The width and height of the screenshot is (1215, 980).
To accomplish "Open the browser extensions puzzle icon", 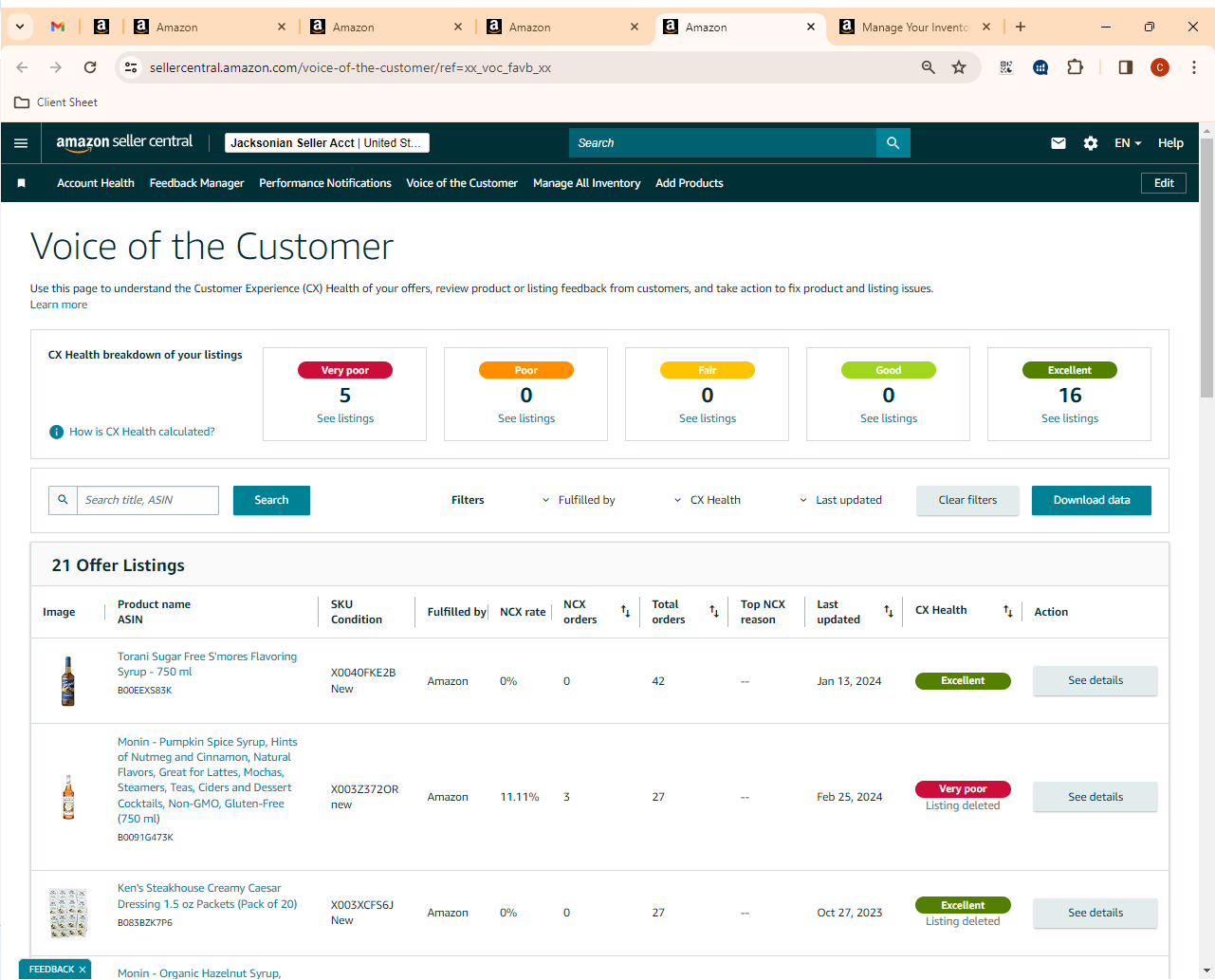I will 1075,67.
